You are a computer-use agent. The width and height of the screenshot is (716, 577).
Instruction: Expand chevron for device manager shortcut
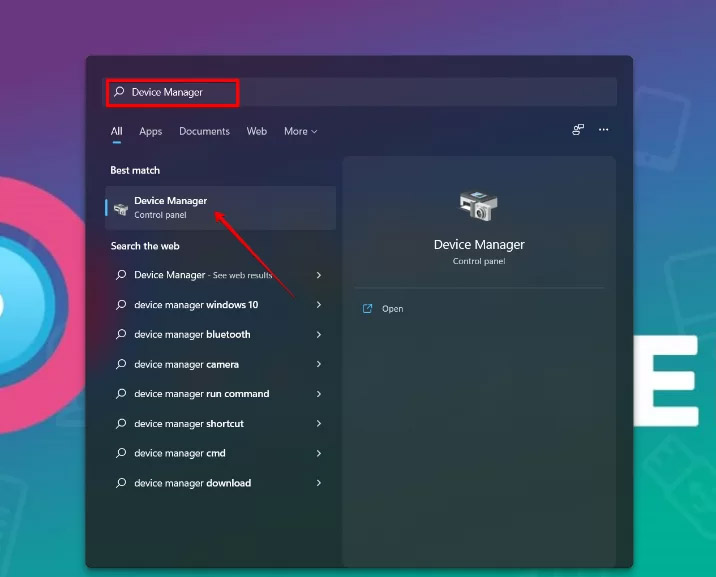319,424
